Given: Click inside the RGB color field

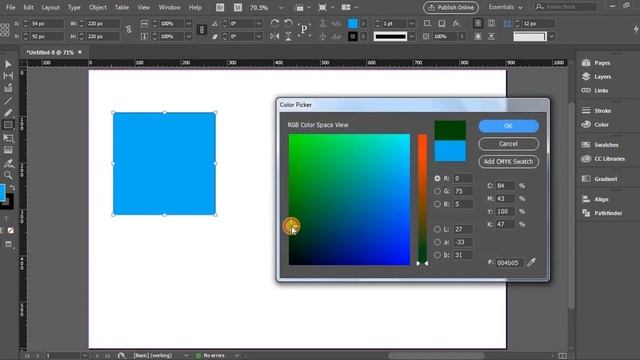Looking at the screenshot, I should (x=349, y=200).
